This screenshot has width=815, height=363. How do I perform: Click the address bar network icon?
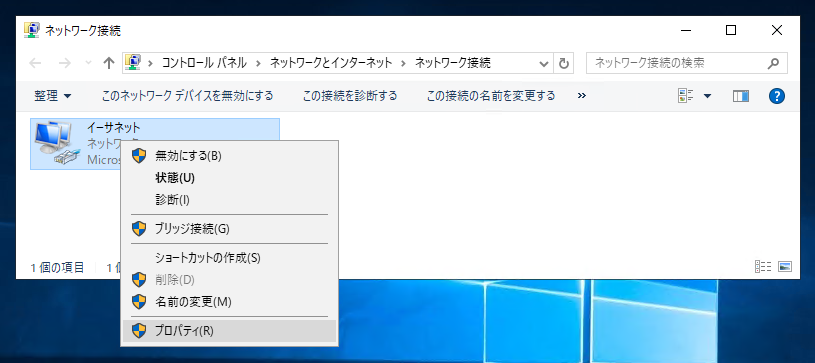[133, 63]
